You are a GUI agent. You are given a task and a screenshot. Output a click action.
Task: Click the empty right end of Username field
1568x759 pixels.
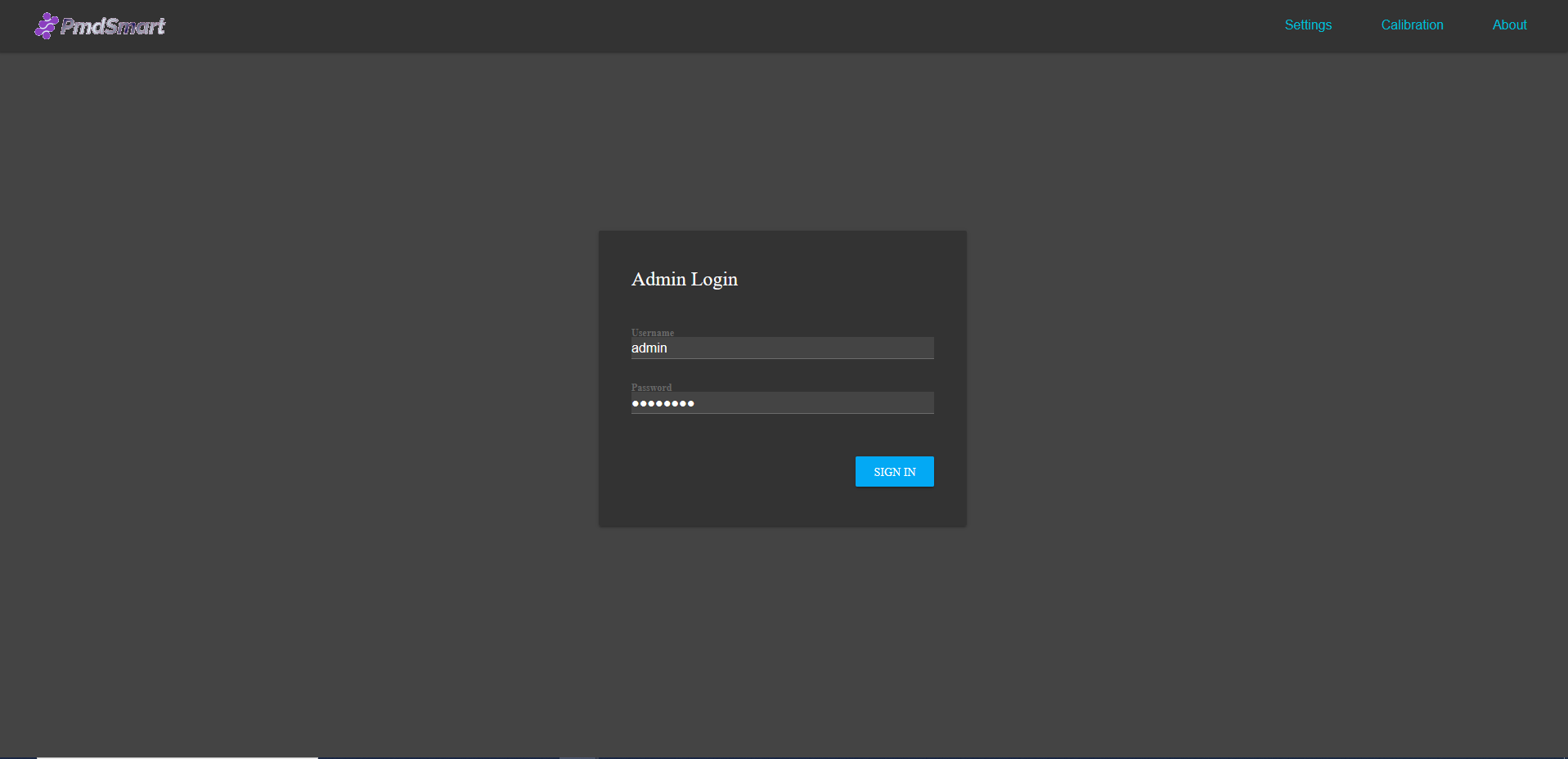coord(900,348)
